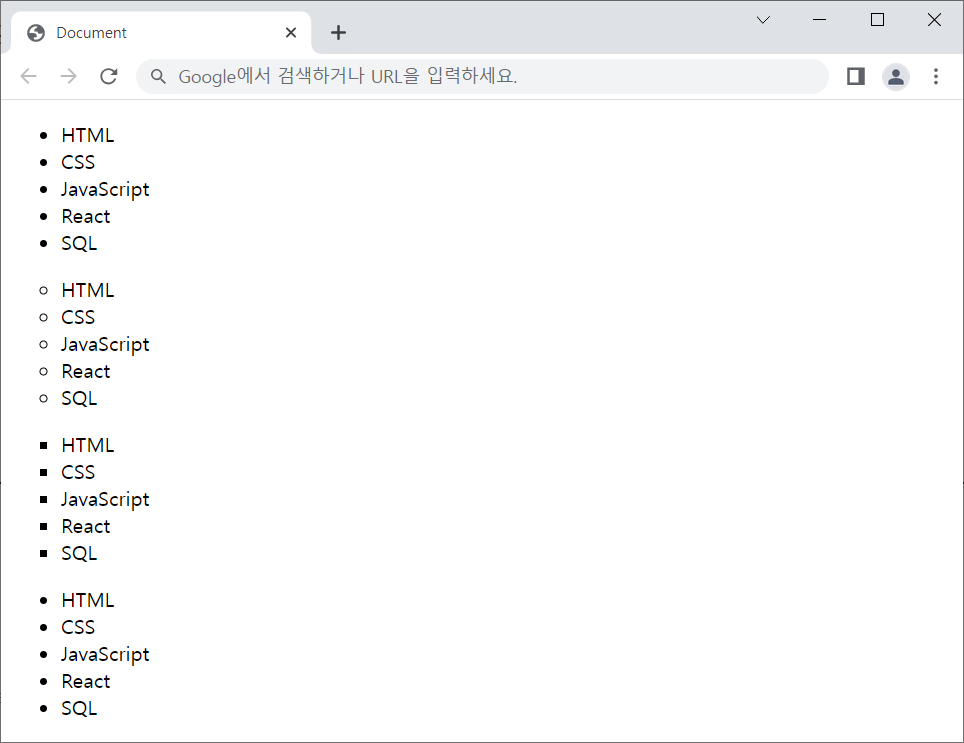Click JavaScript in the square-bullet list

(105, 499)
